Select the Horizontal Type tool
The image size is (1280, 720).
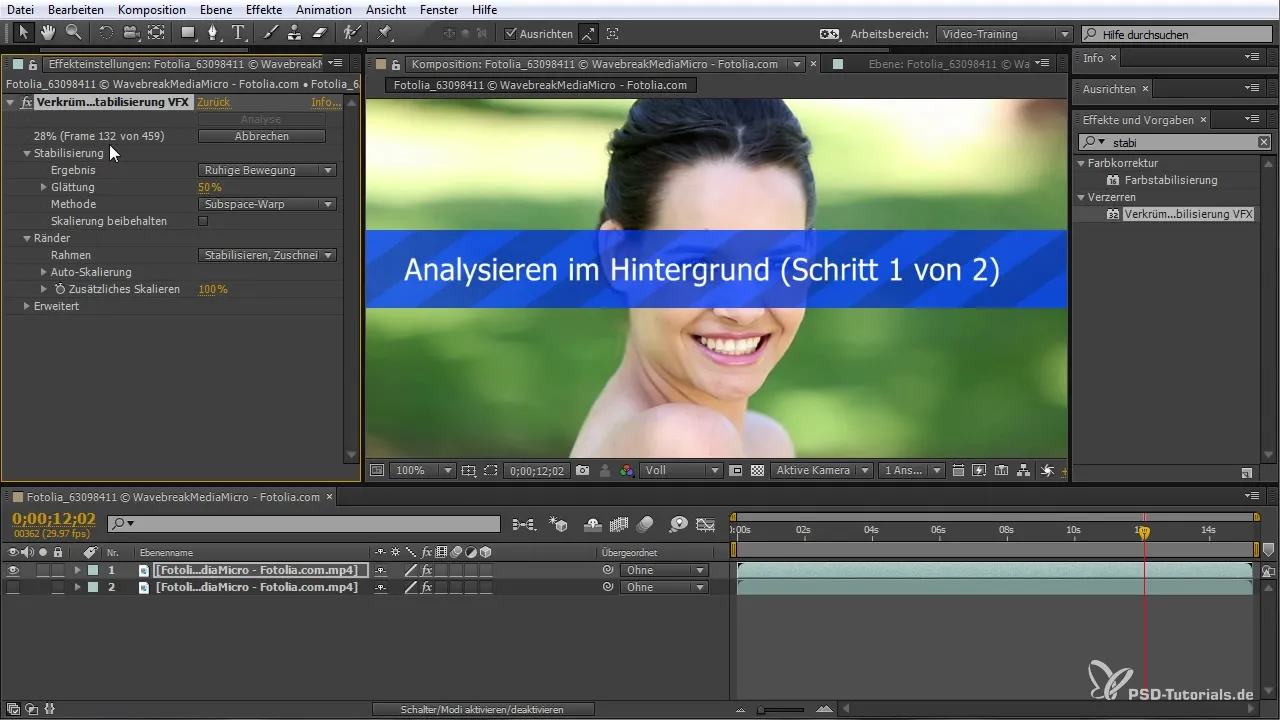click(x=238, y=33)
